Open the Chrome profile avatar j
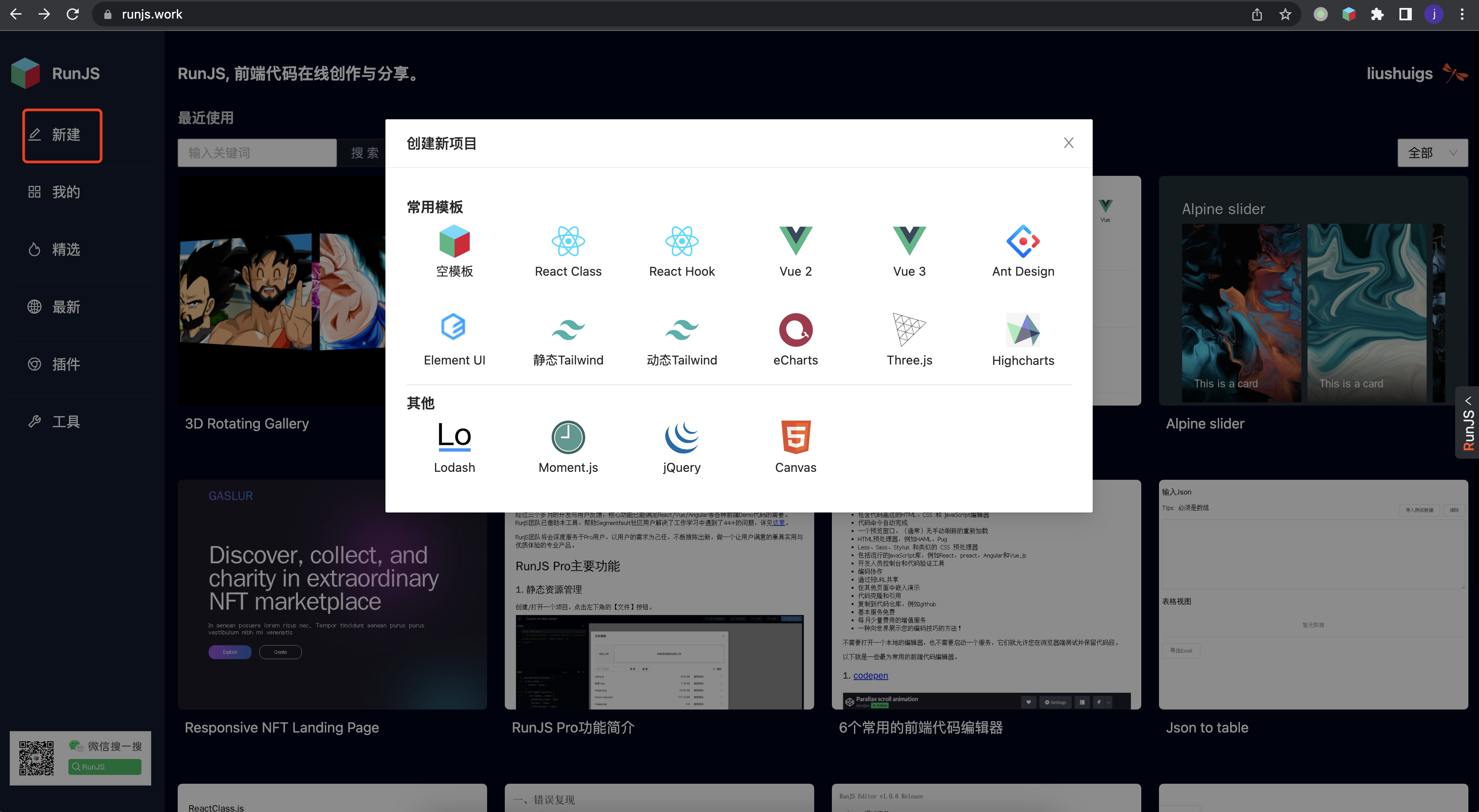The image size is (1479, 812). [x=1433, y=14]
